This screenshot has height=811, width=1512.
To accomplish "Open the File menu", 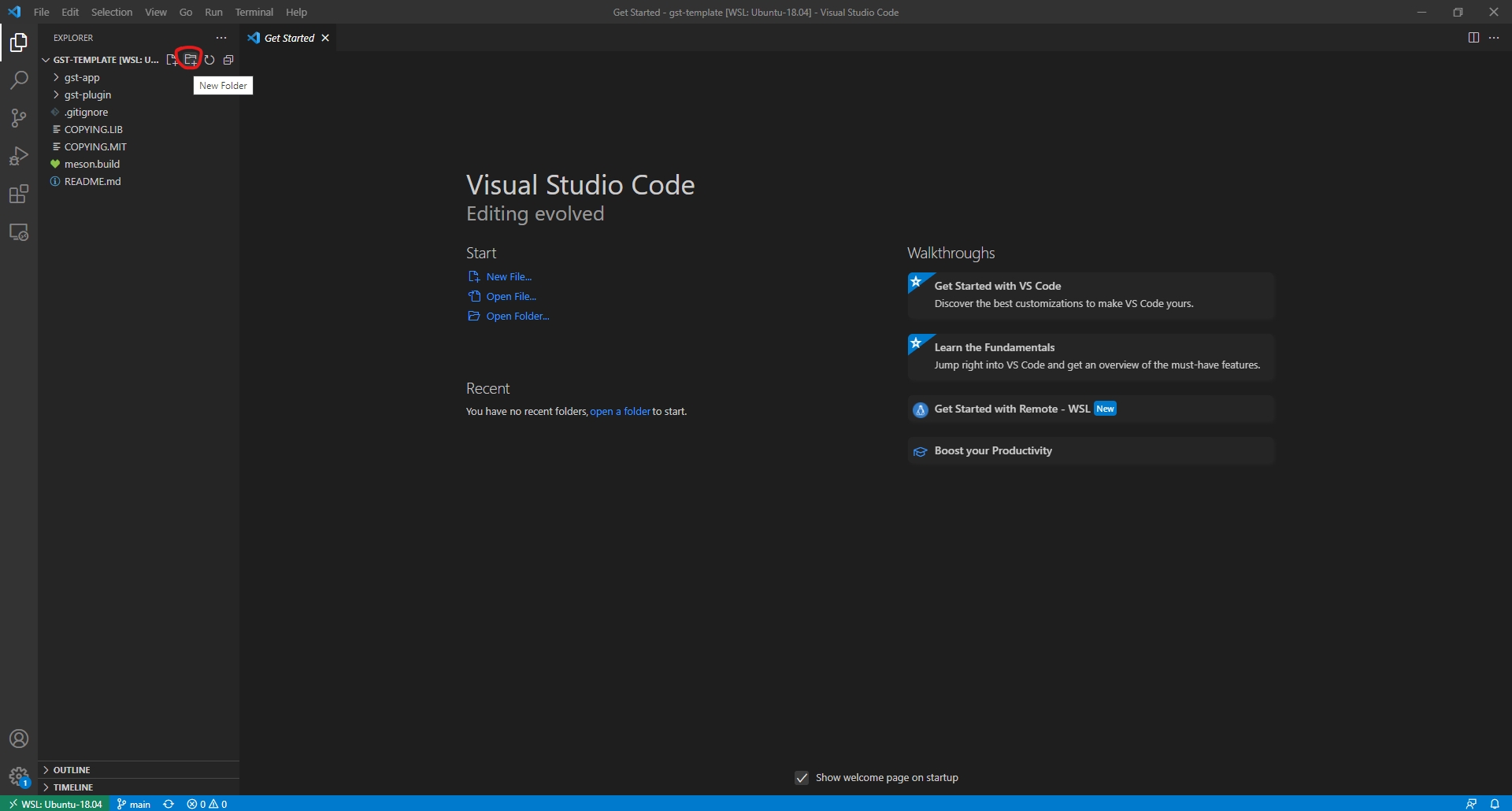I will pos(42,12).
